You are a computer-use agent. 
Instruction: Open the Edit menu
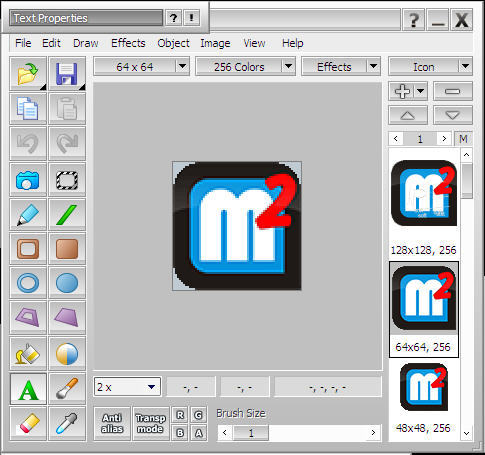tap(51, 43)
